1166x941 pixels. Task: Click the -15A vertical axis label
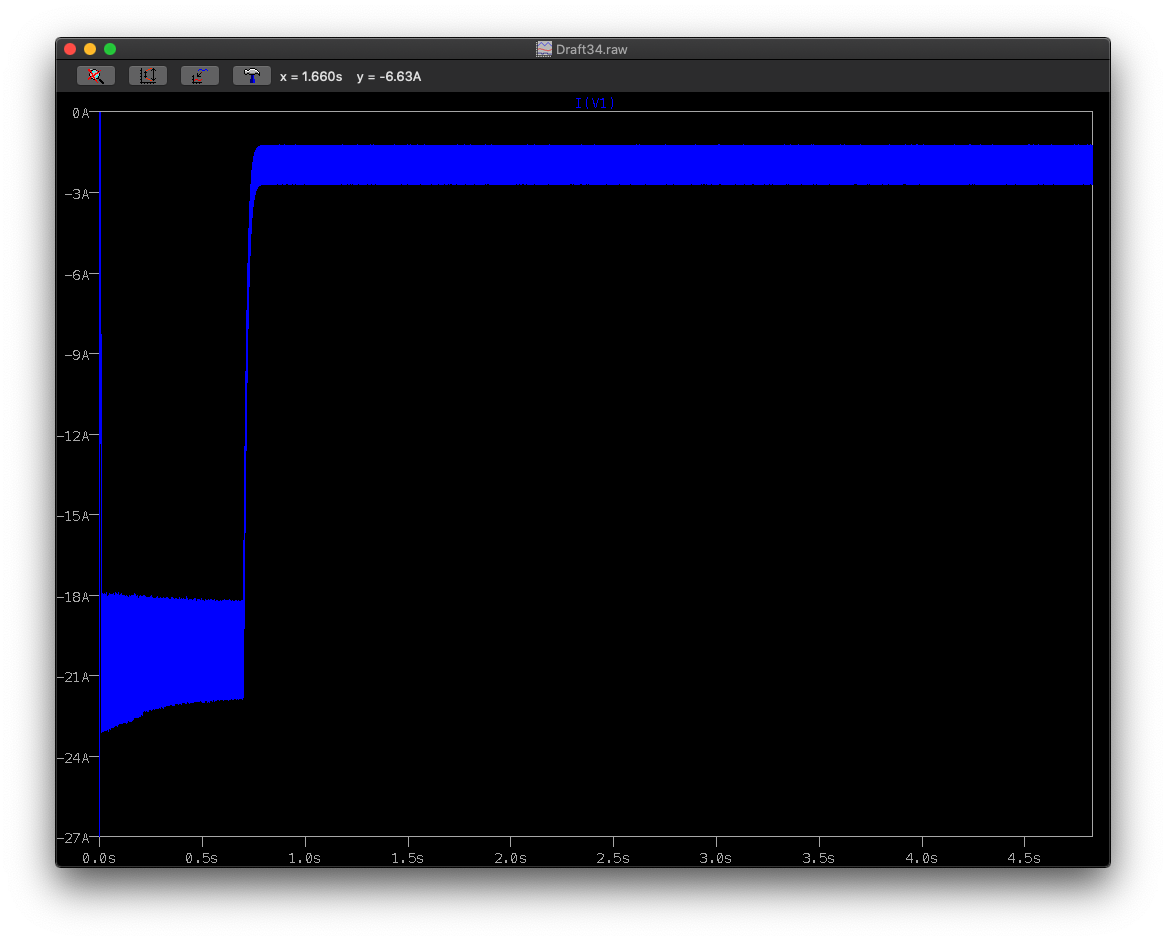(x=74, y=516)
